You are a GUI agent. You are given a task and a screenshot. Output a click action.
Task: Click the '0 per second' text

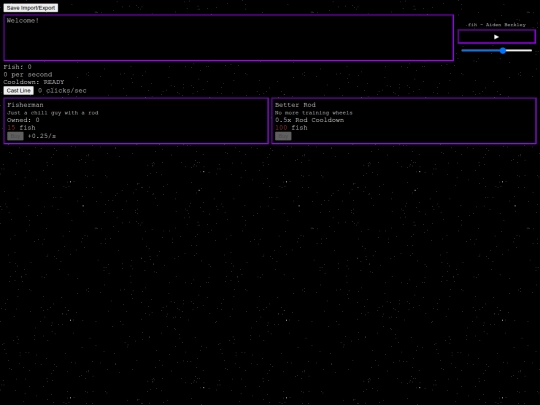pos(28,74)
